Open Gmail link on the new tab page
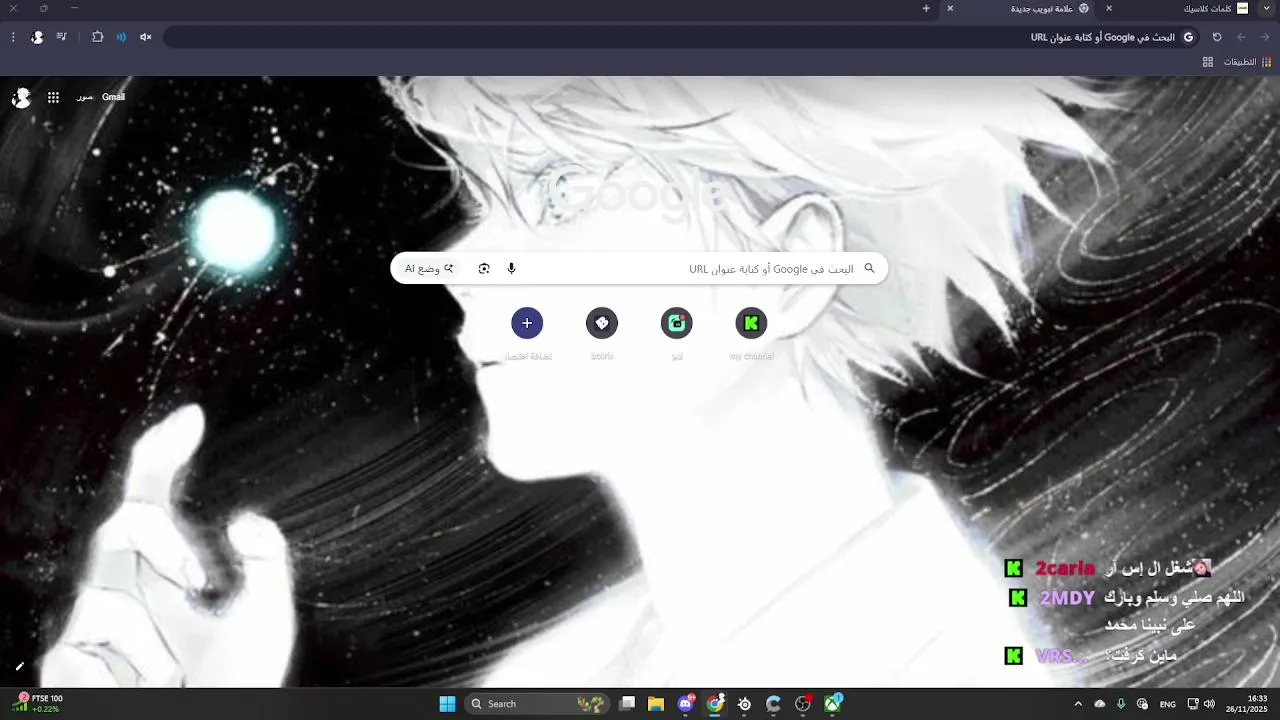 [x=113, y=97]
